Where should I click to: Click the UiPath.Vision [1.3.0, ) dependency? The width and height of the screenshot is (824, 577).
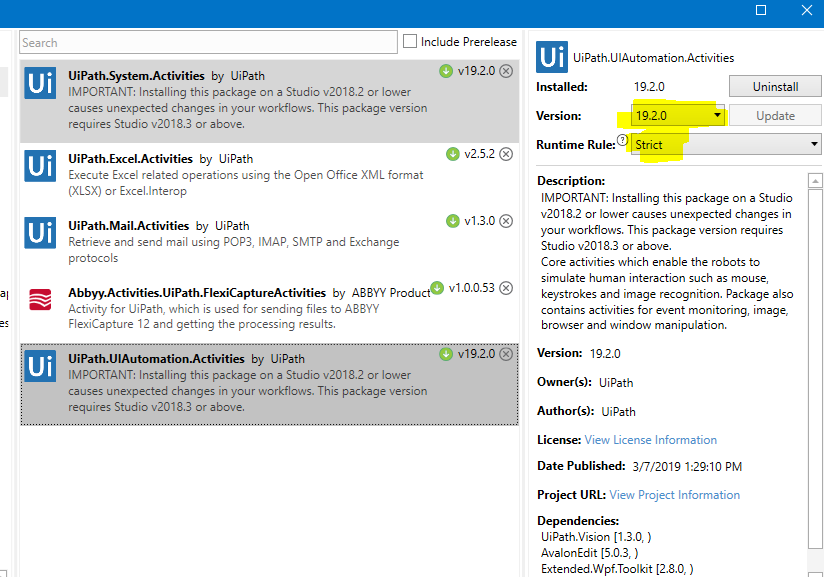click(x=596, y=537)
